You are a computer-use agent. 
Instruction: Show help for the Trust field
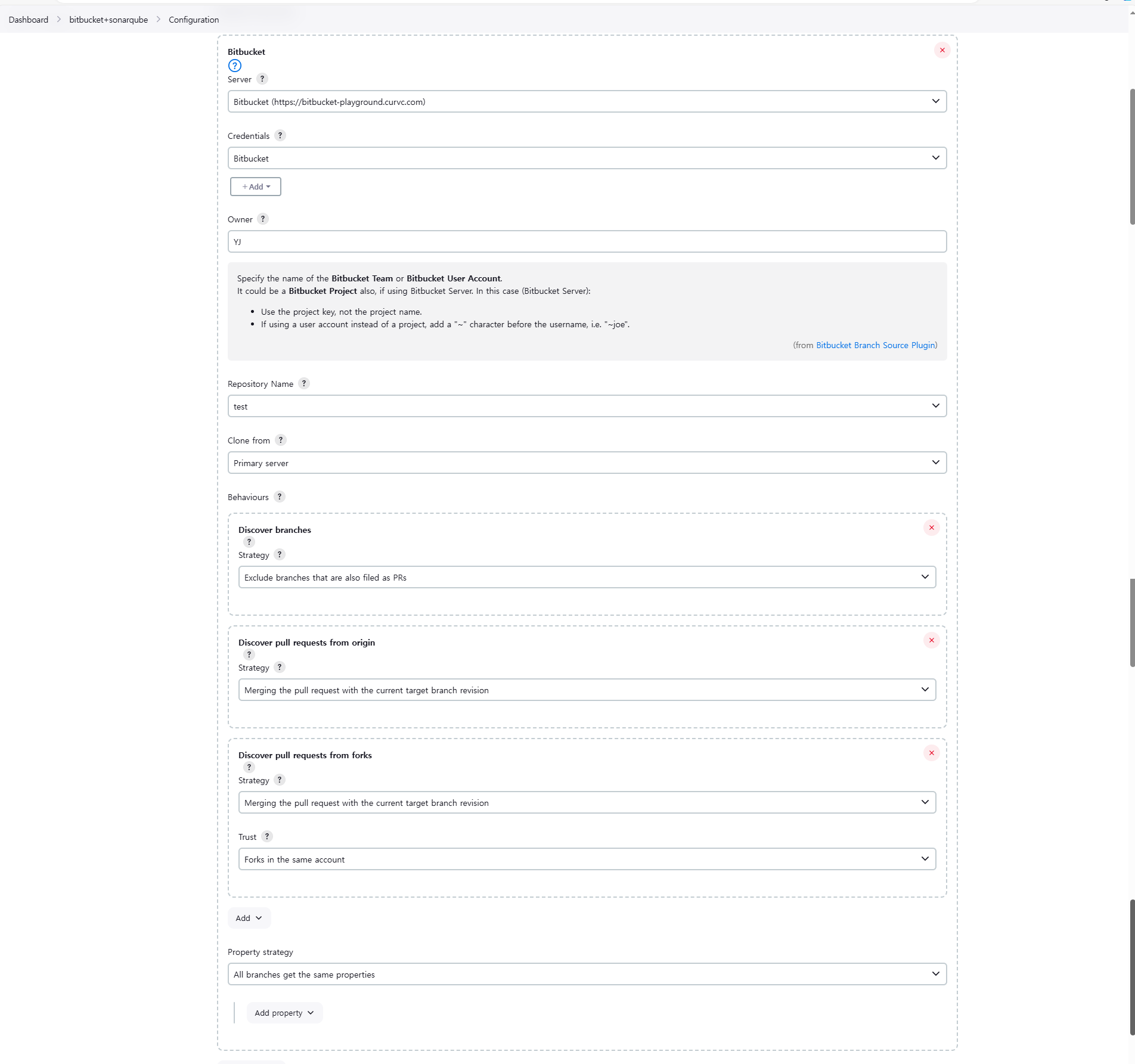pyautogui.click(x=267, y=836)
